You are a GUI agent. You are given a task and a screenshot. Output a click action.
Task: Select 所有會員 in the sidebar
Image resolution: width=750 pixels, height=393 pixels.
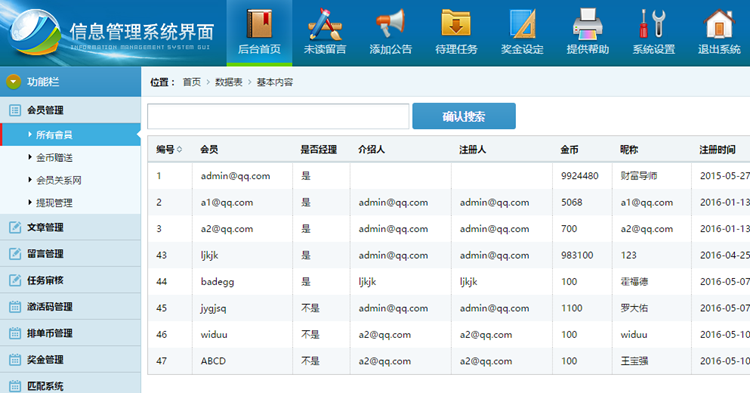(70, 135)
